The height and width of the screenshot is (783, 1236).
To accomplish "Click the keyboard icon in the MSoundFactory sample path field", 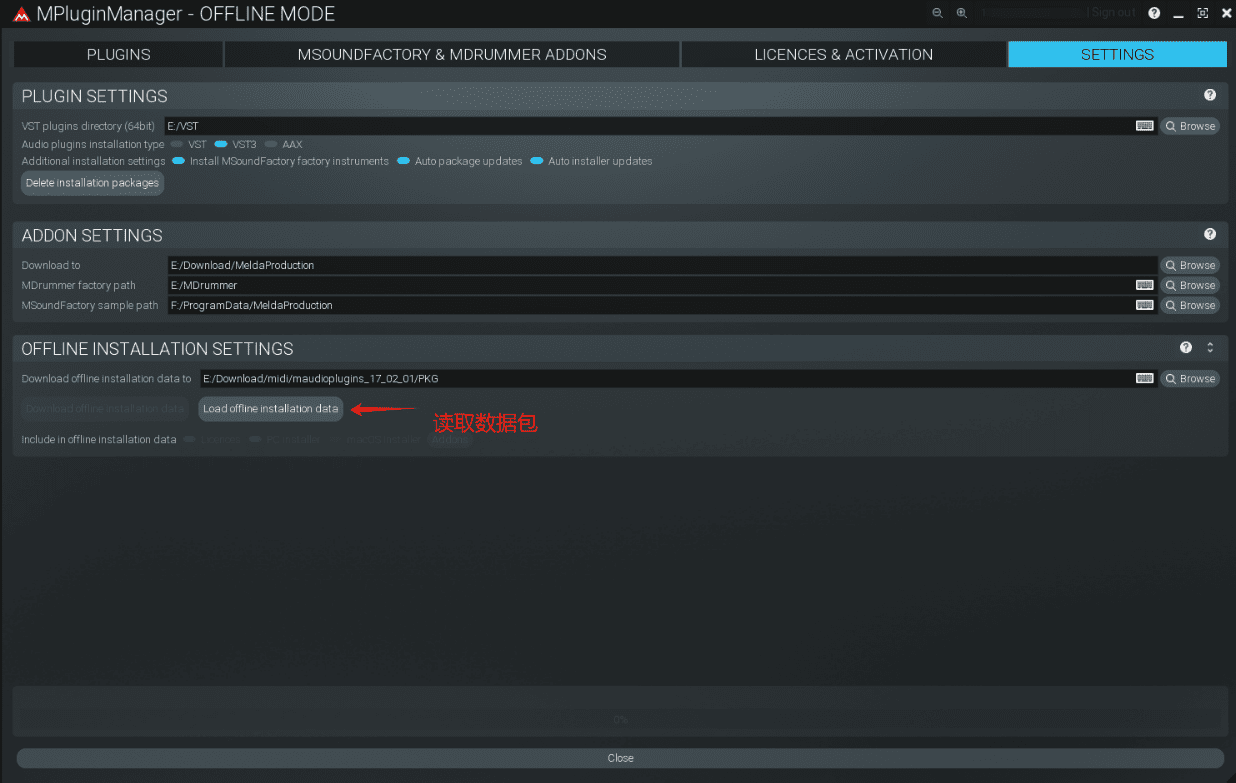I will pos(1145,305).
